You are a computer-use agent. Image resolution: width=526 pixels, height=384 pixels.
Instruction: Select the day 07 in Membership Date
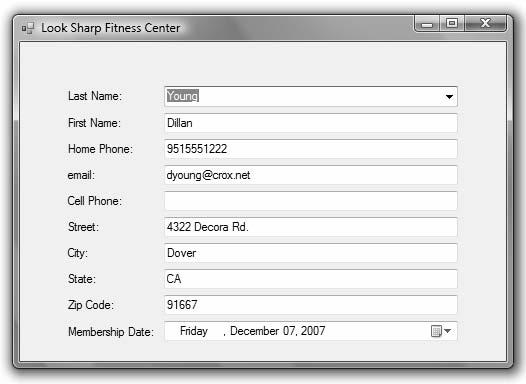tap(289, 331)
